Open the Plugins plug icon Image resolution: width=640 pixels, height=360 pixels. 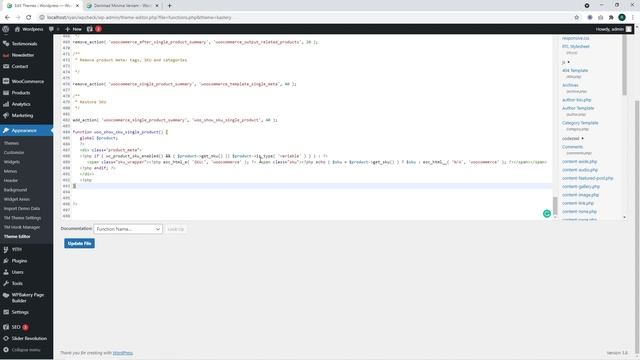click(6, 260)
